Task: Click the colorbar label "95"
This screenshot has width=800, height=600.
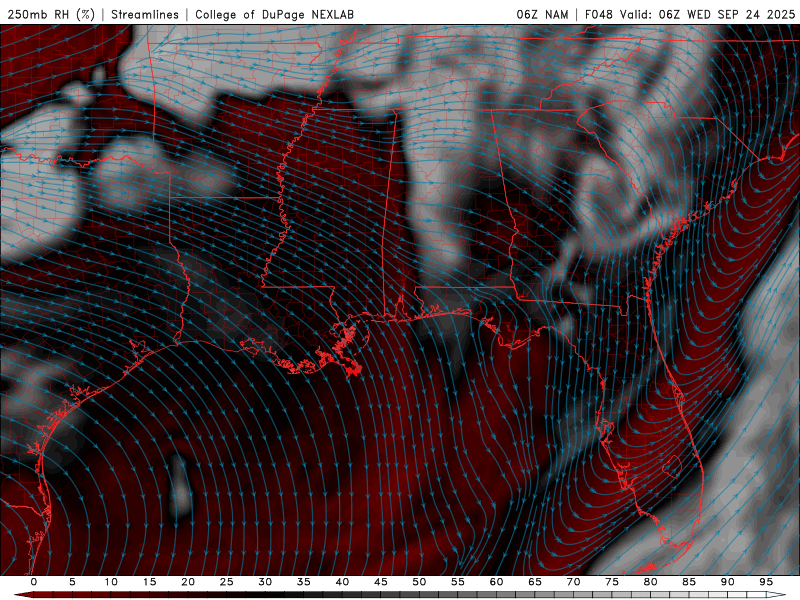Action: pos(766,582)
